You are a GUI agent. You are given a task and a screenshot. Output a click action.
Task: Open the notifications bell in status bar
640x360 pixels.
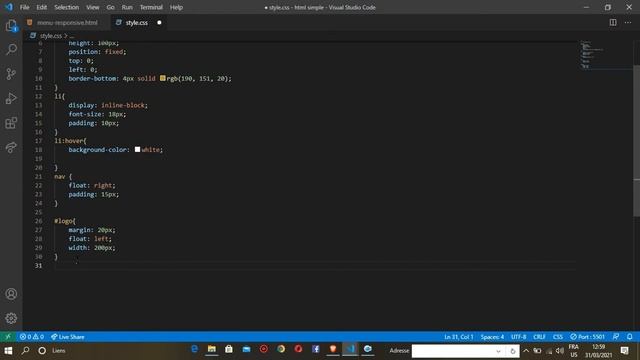tap(630, 337)
